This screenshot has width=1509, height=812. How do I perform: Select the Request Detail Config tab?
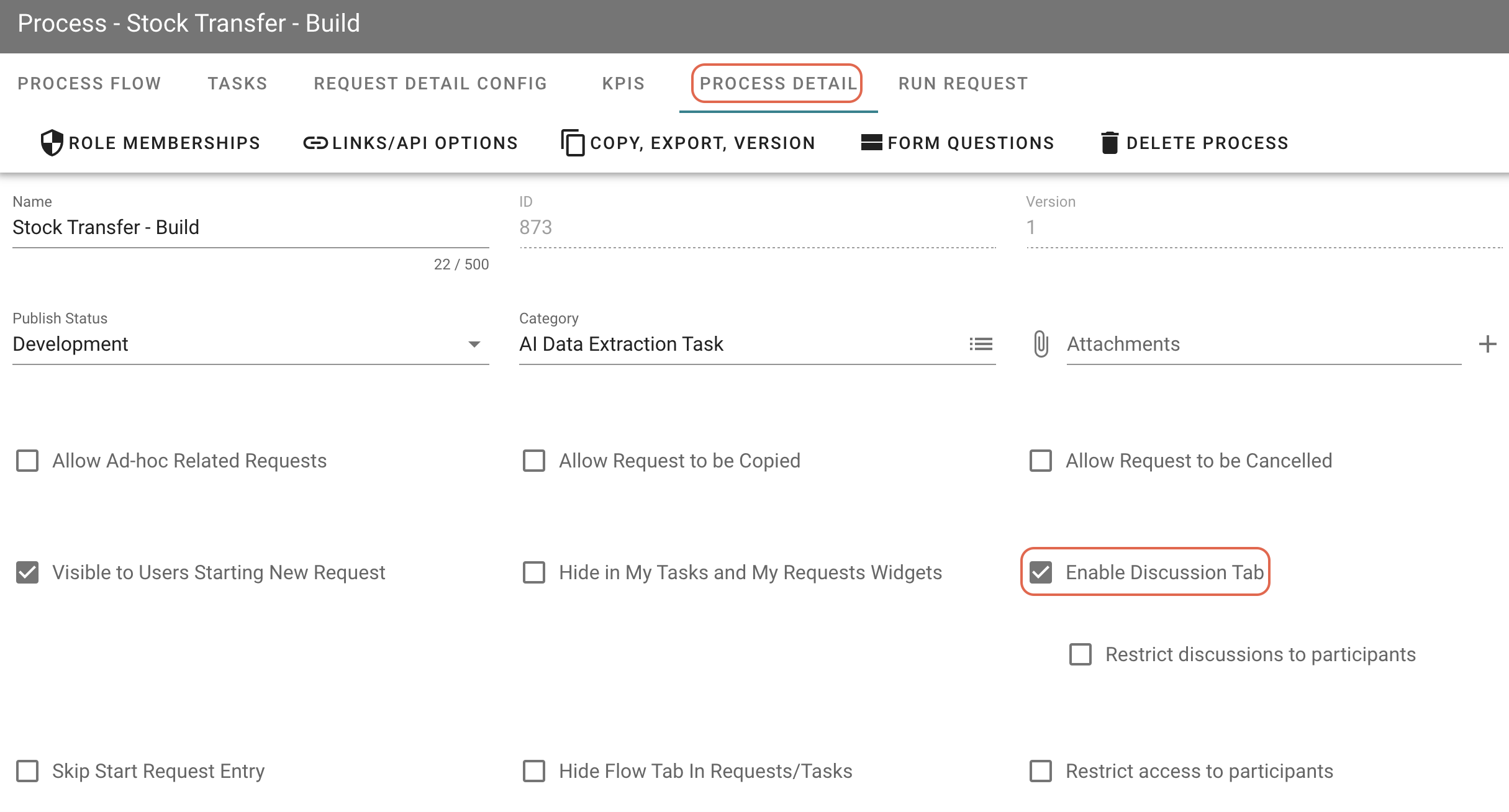click(x=430, y=83)
